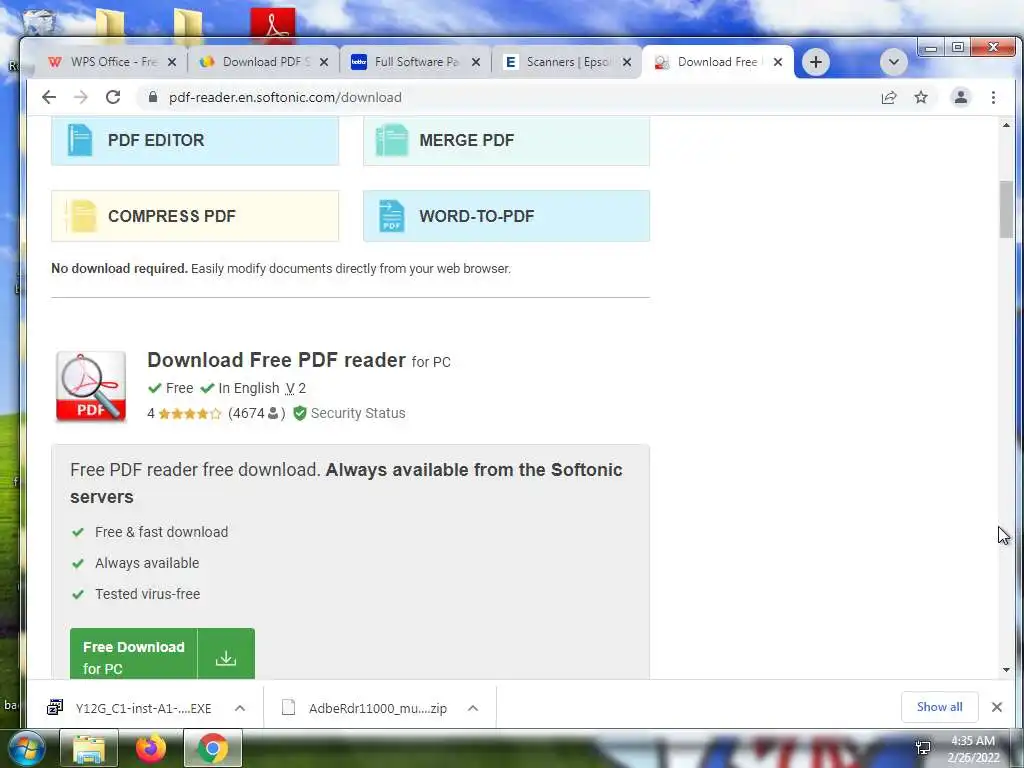This screenshot has width=1024, height=768.
Task: Click the download arrow on green button
Action: point(226,657)
